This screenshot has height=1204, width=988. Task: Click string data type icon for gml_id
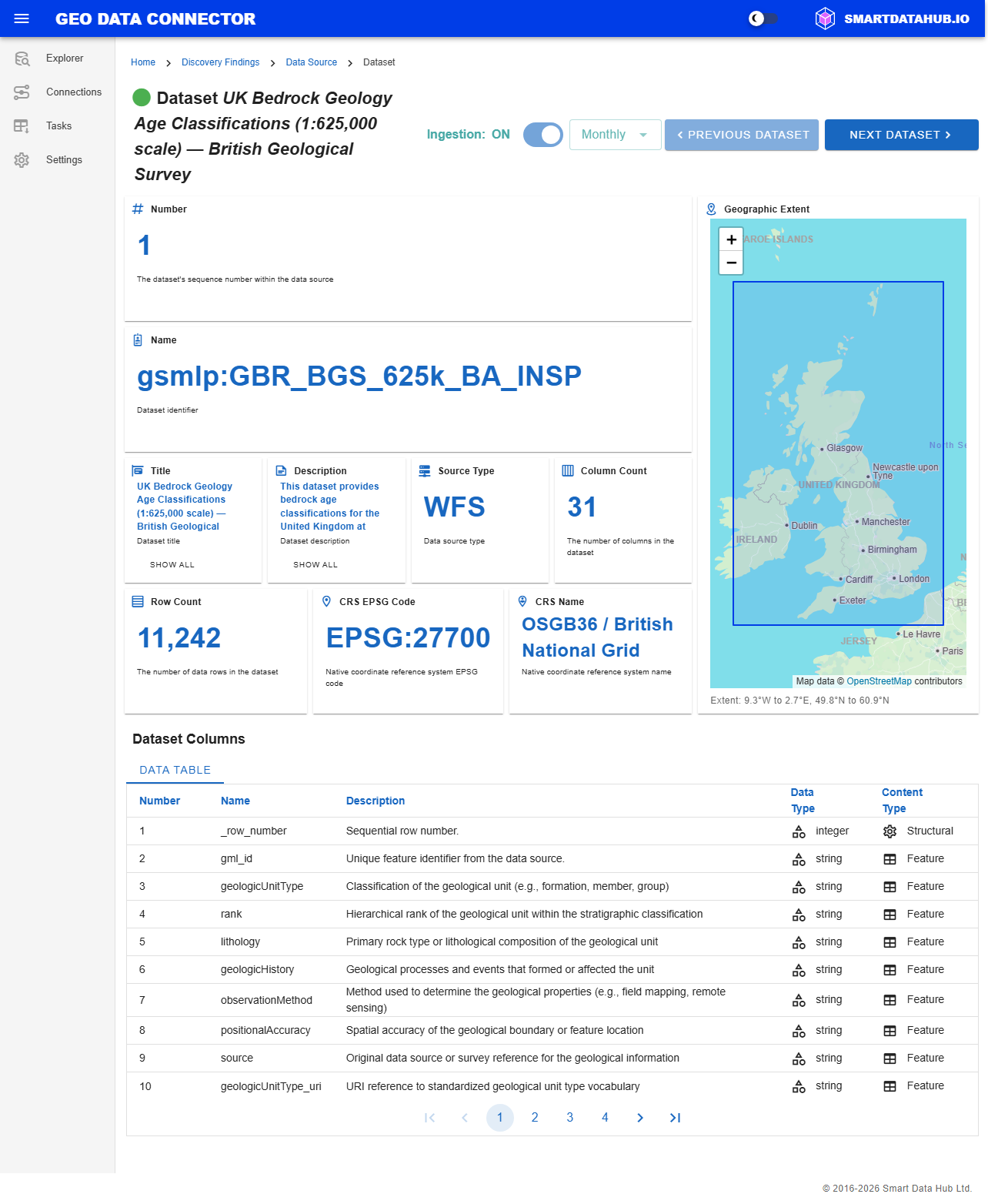pyautogui.click(x=799, y=859)
